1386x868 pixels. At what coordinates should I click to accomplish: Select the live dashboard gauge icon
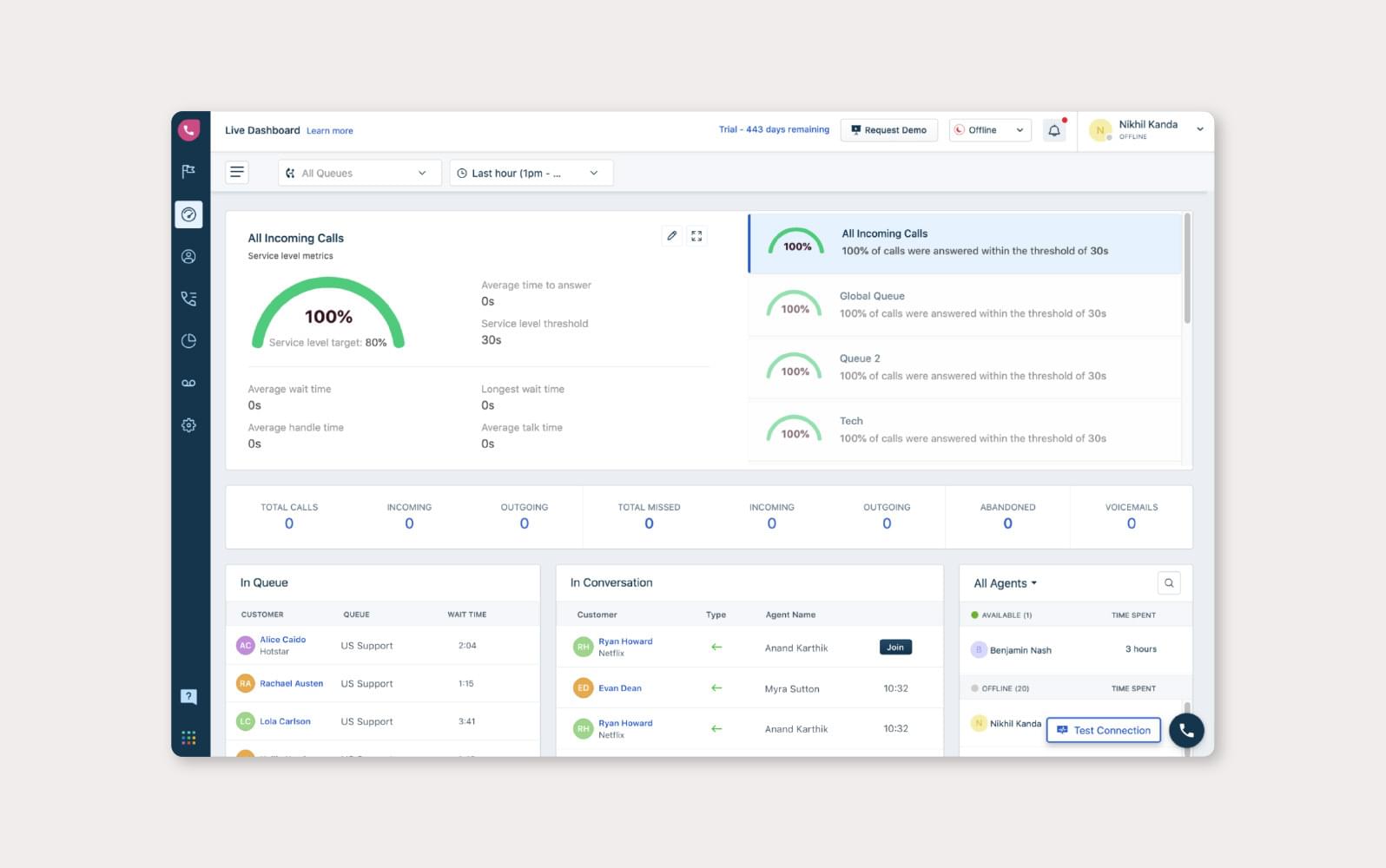(x=188, y=214)
